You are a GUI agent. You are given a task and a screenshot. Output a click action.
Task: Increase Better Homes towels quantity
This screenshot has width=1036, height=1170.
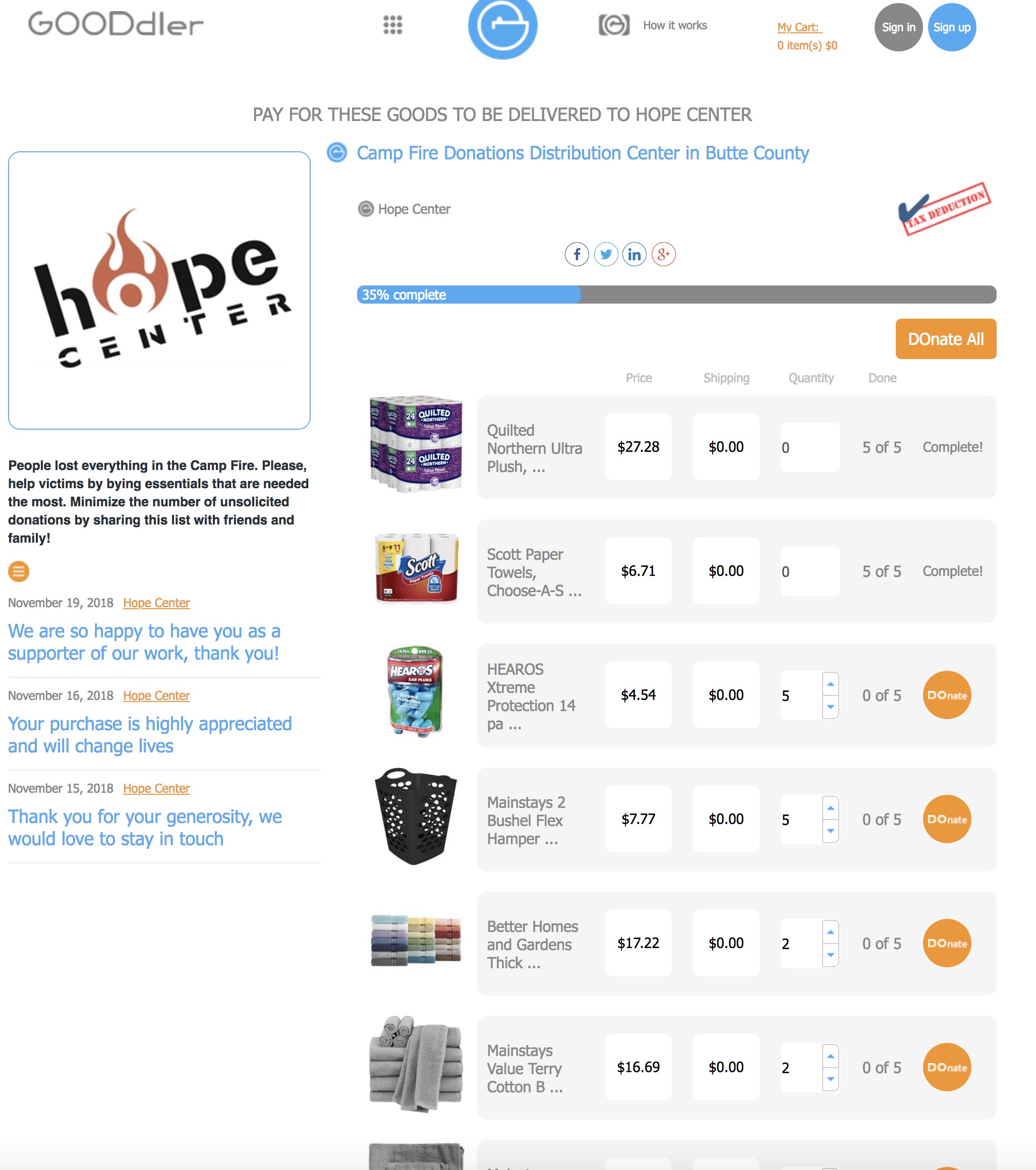click(x=831, y=932)
